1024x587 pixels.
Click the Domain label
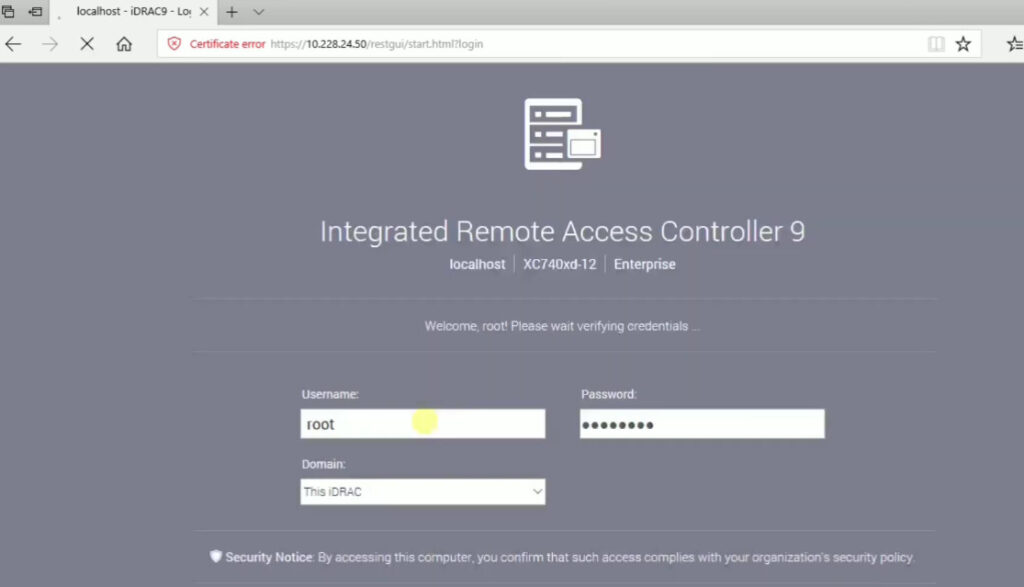[x=323, y=464]
